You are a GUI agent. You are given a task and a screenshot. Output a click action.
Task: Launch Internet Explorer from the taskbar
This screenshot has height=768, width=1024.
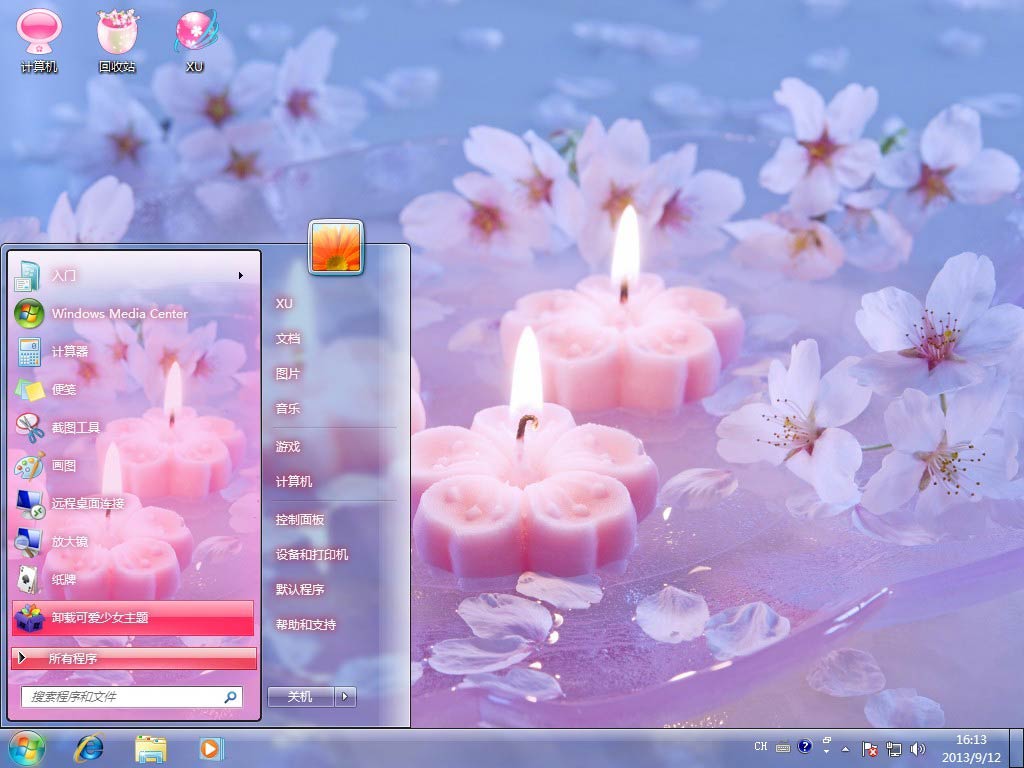coord(89,747)
